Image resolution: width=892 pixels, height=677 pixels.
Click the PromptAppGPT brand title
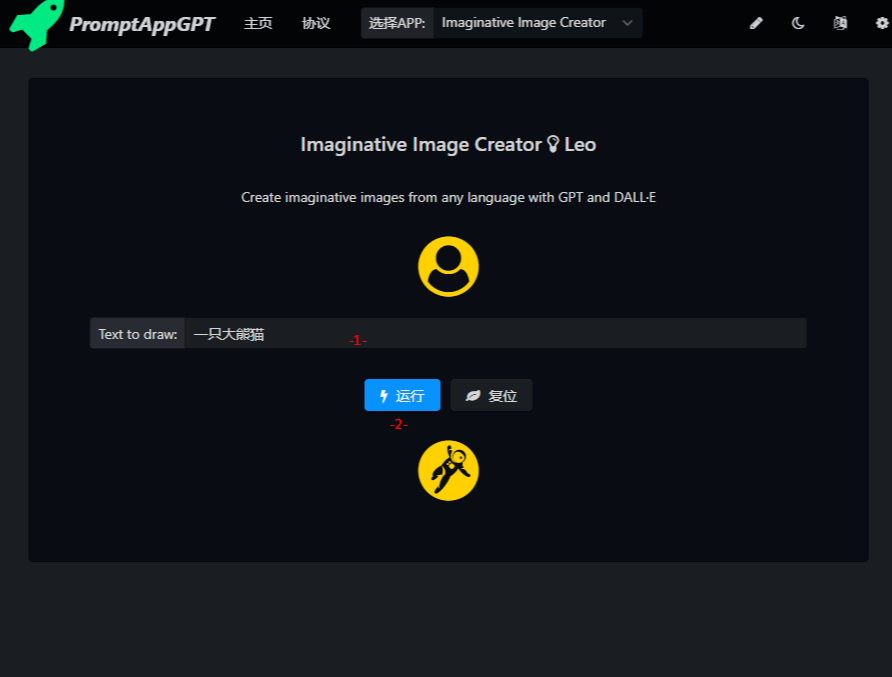click(142, 24)
